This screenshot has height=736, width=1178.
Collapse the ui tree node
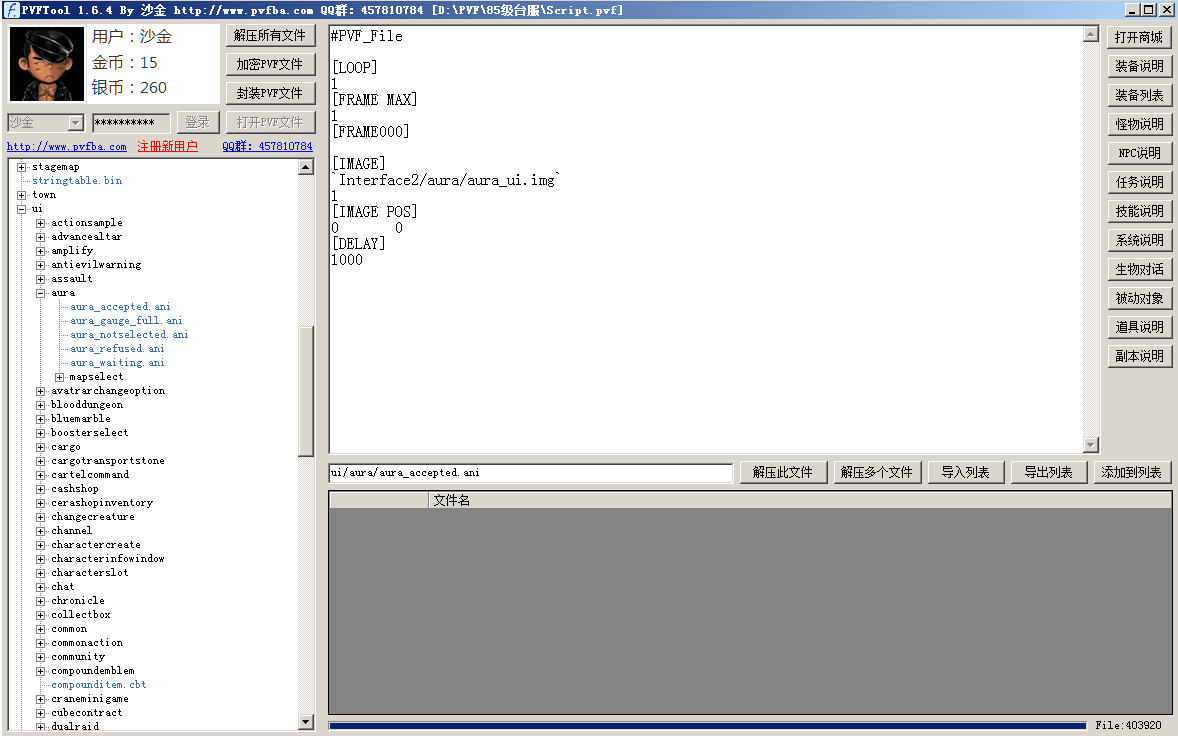22,209
